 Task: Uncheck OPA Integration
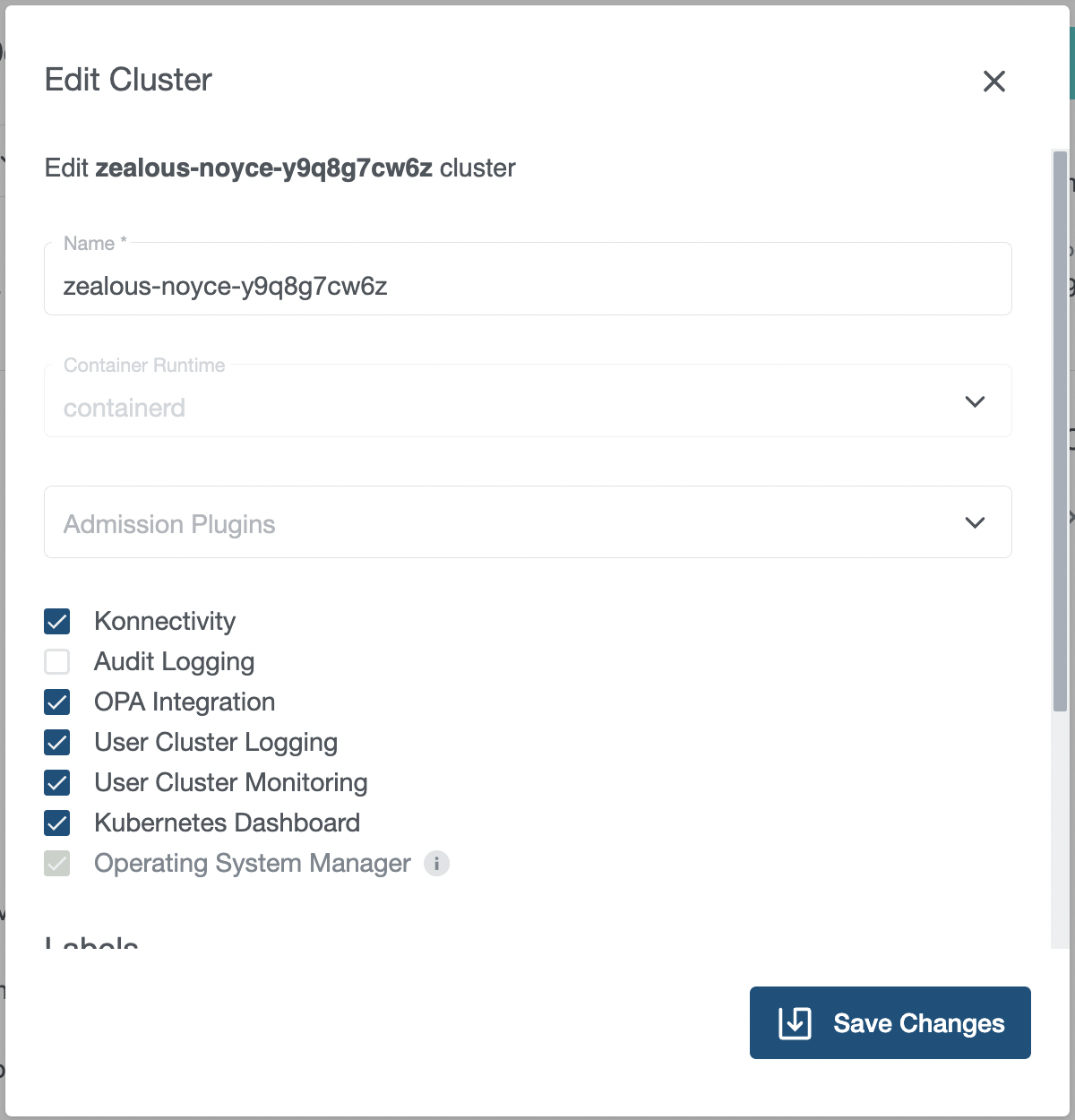pyautogui.click(x=56, y=702)
